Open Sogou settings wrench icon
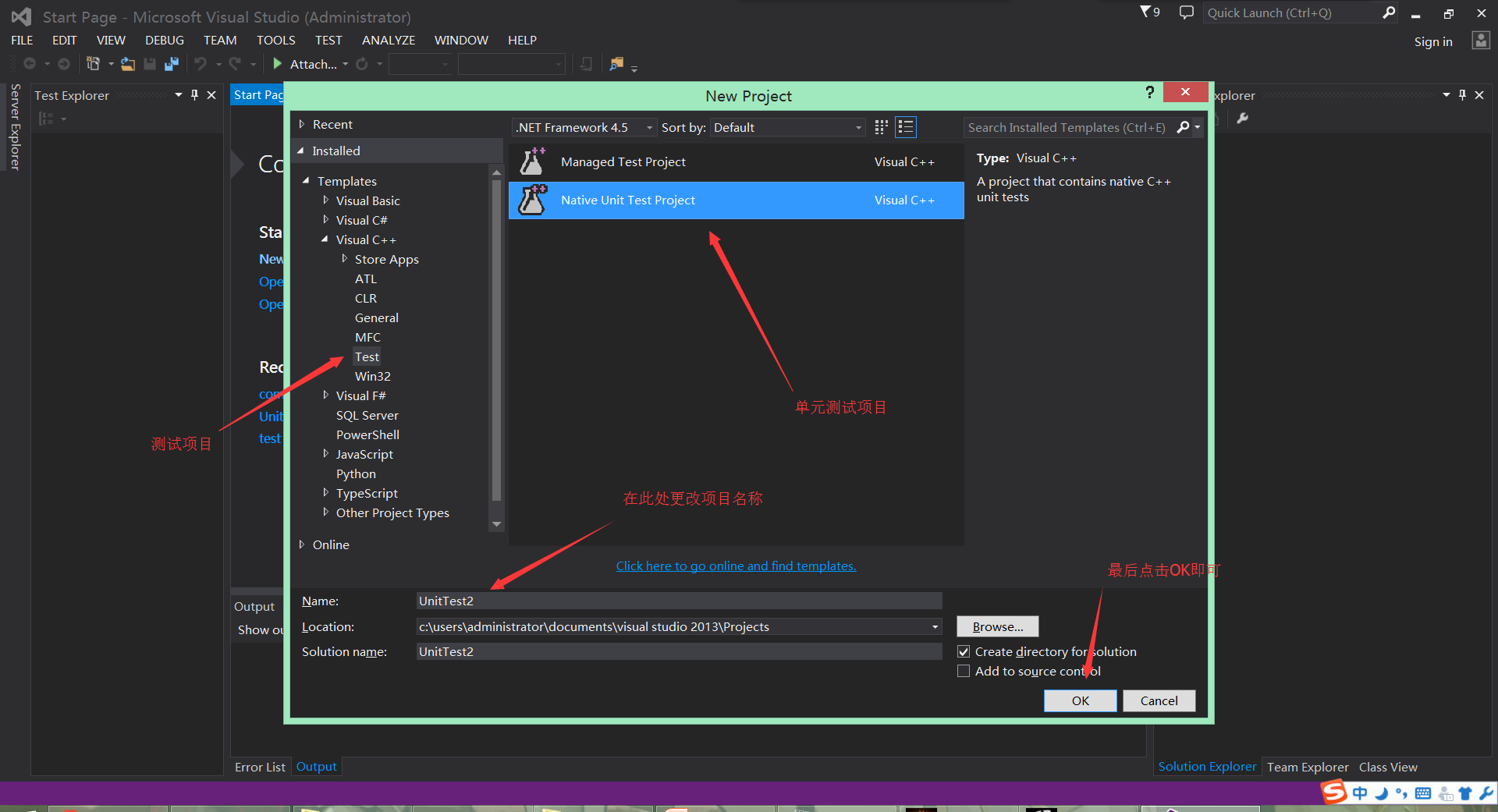1498x812 pixels. point(1486,793)
